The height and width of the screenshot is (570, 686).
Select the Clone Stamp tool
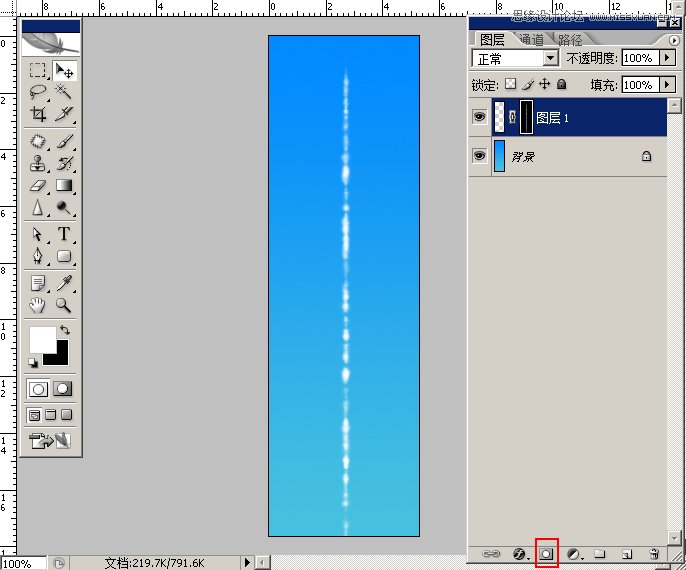click(38, 163)
